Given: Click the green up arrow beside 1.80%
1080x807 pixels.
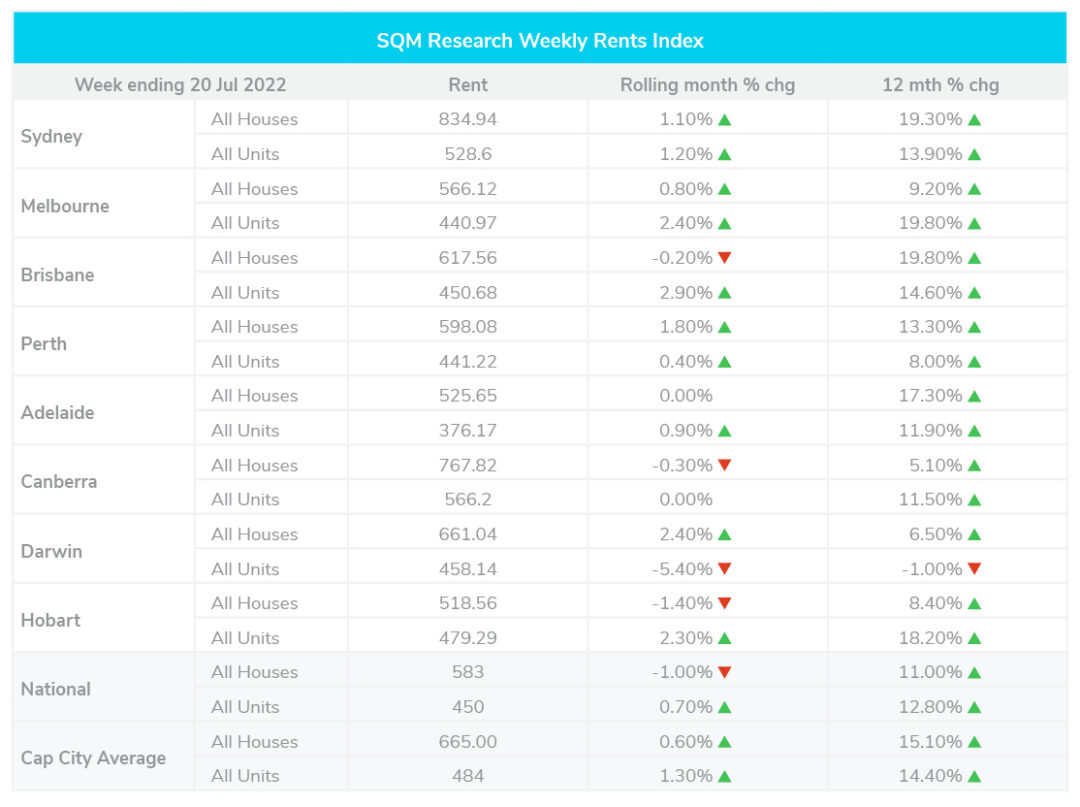Looking at the screenshot, I should point(724,327).
